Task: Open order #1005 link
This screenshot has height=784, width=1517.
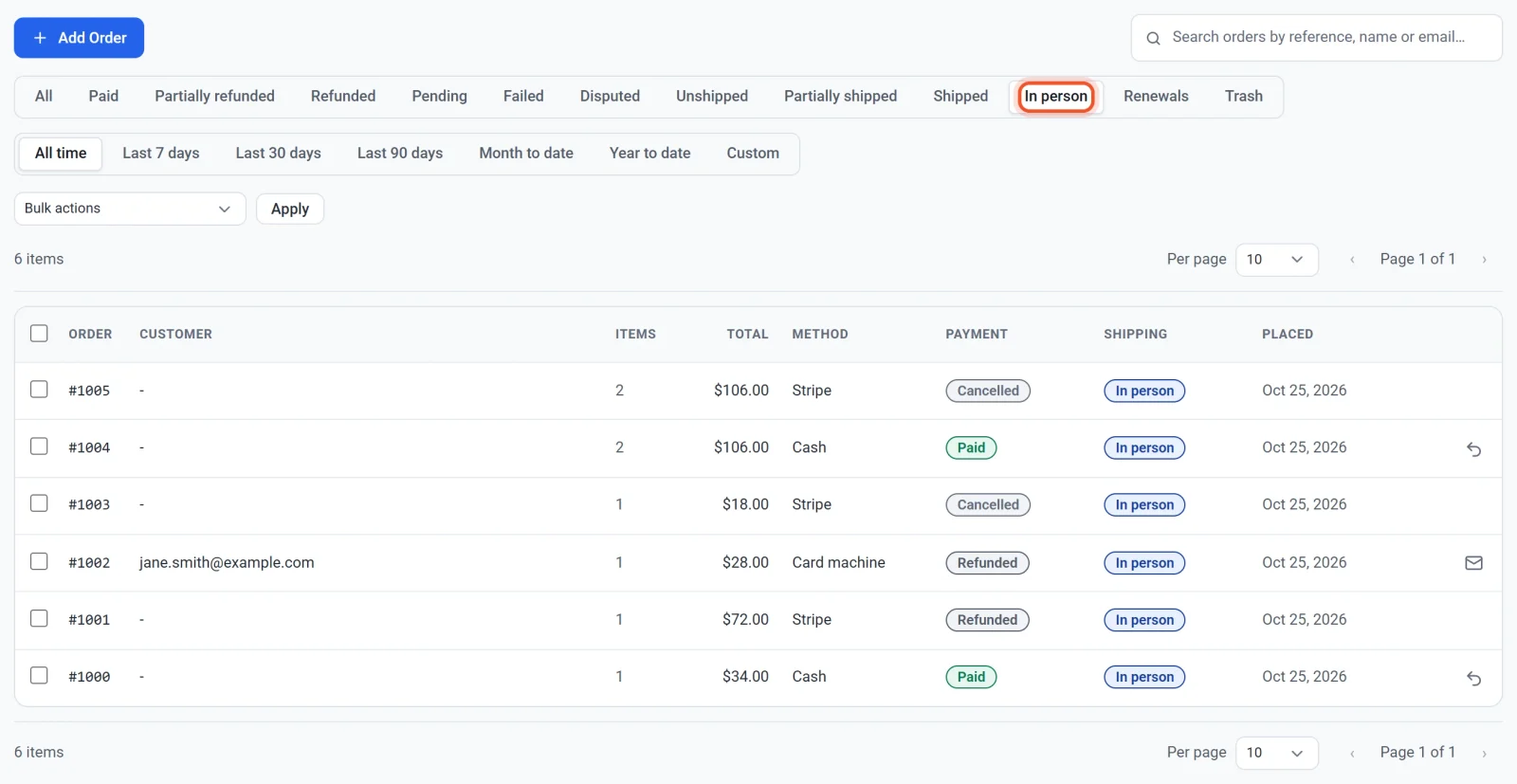Action: pos(89,391)
